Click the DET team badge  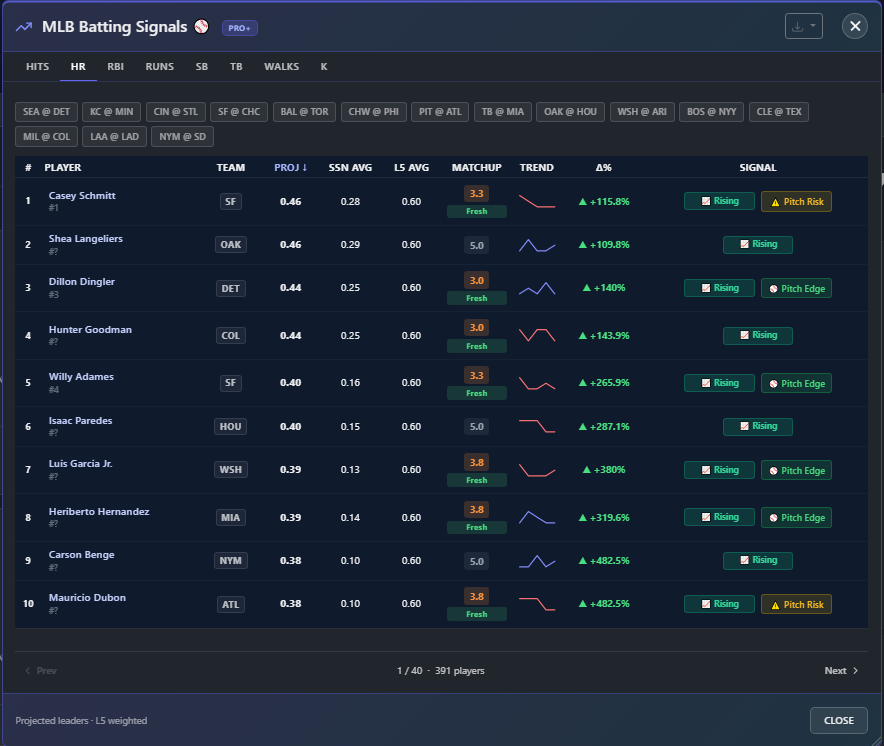coord(231,289)
